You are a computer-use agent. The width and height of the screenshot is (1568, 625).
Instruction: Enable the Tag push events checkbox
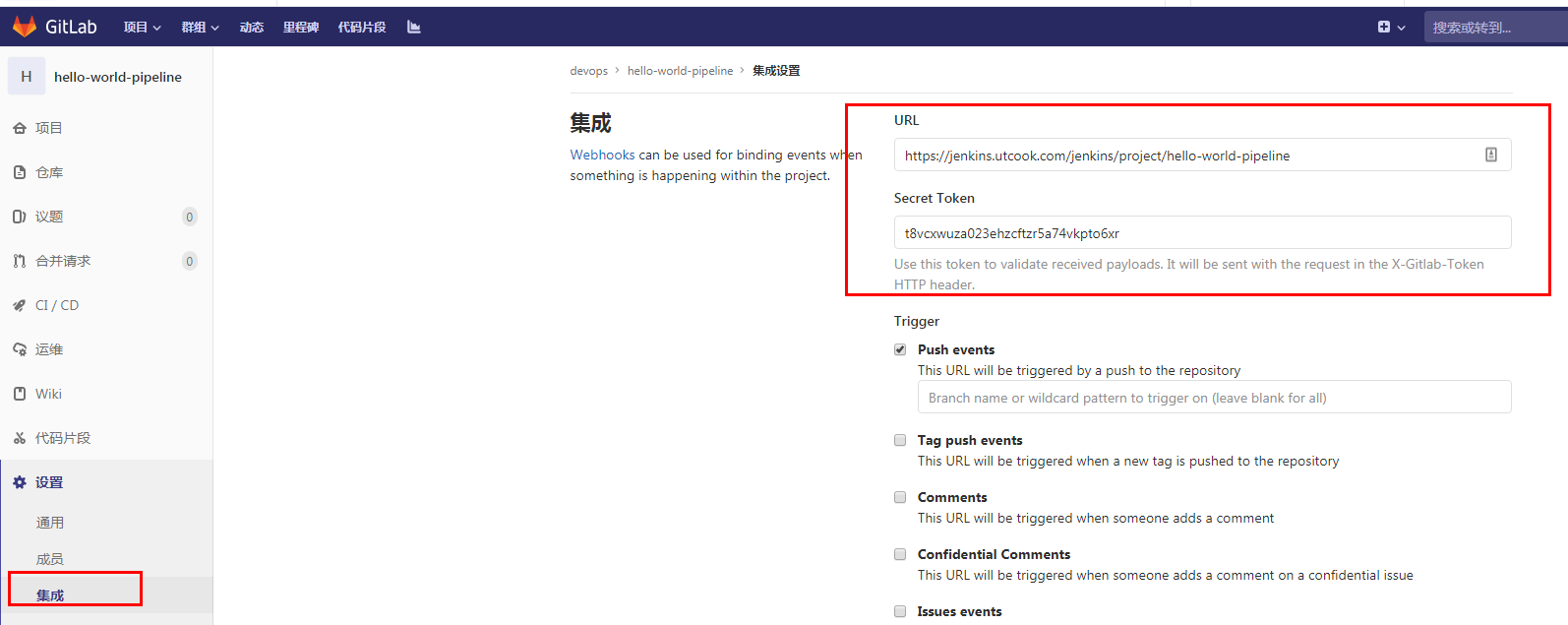(900, 440)
